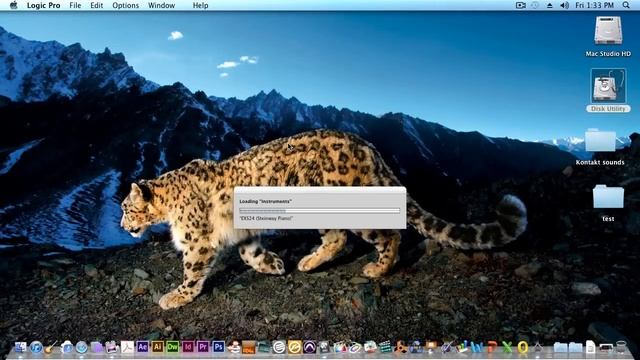Launch GarageBand guitar icon in Dock
Viewport: 640px width, 360px height.
tap(51, 347)
